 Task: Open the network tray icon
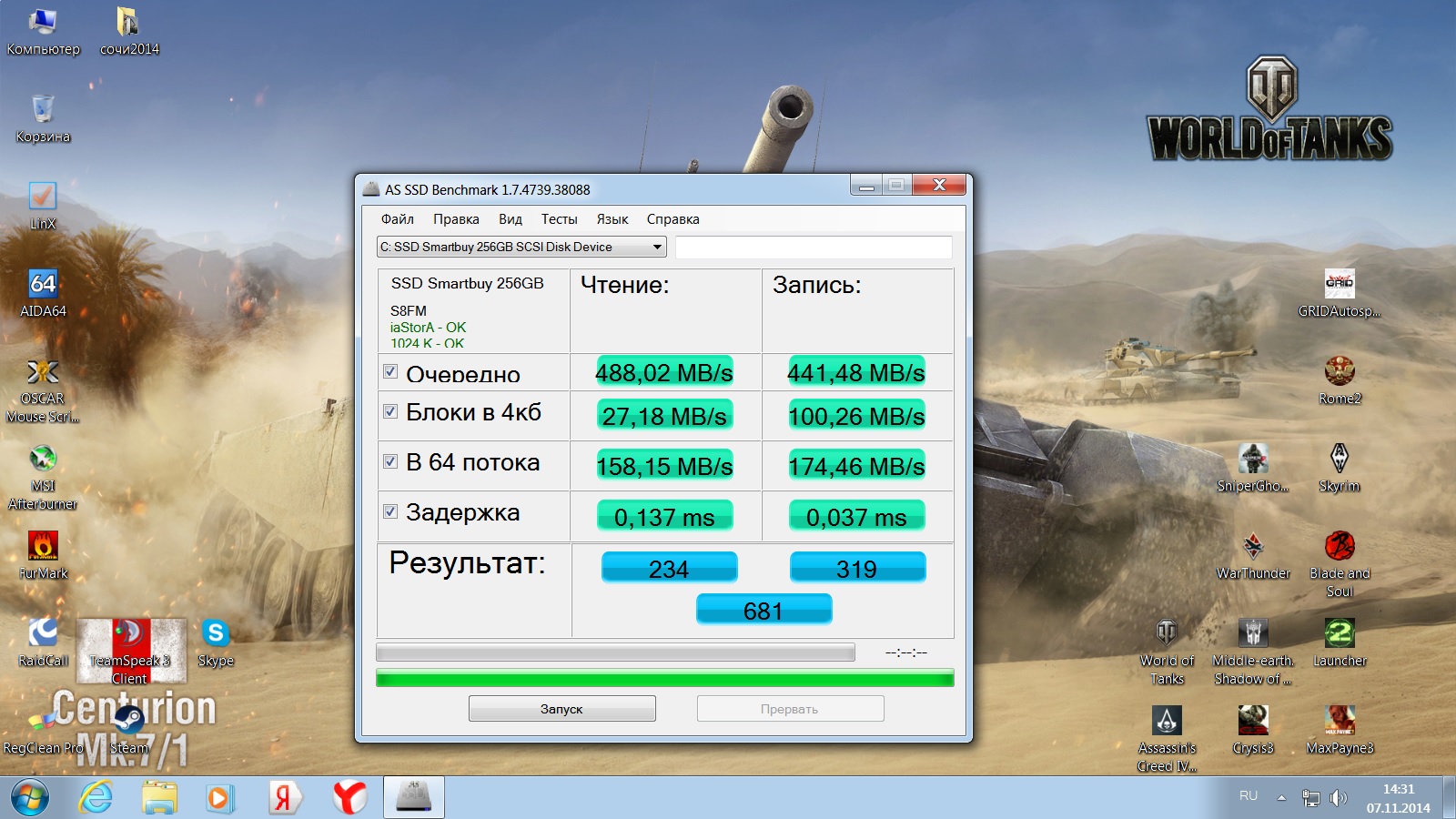click(x=1310, y=798)
